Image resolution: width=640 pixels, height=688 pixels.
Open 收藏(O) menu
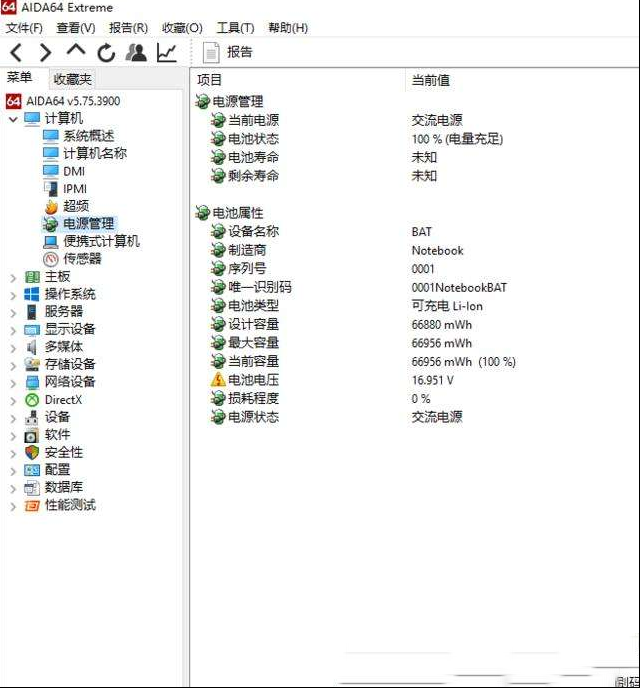[182, 28]
